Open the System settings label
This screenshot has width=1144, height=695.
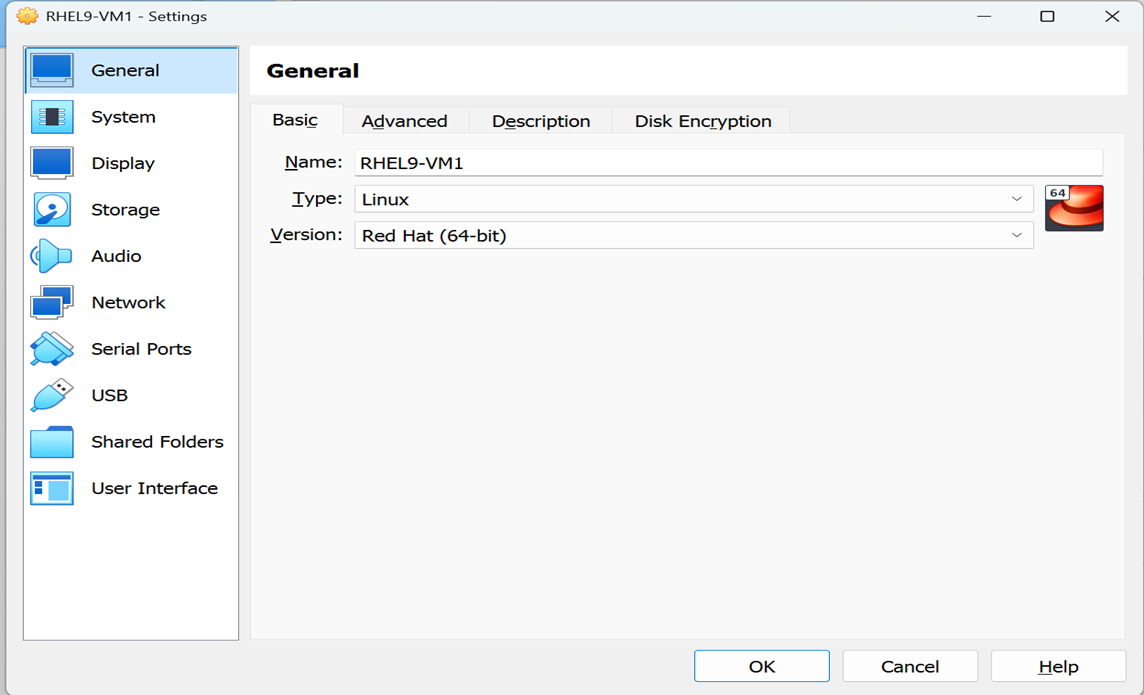click(123, 117)
